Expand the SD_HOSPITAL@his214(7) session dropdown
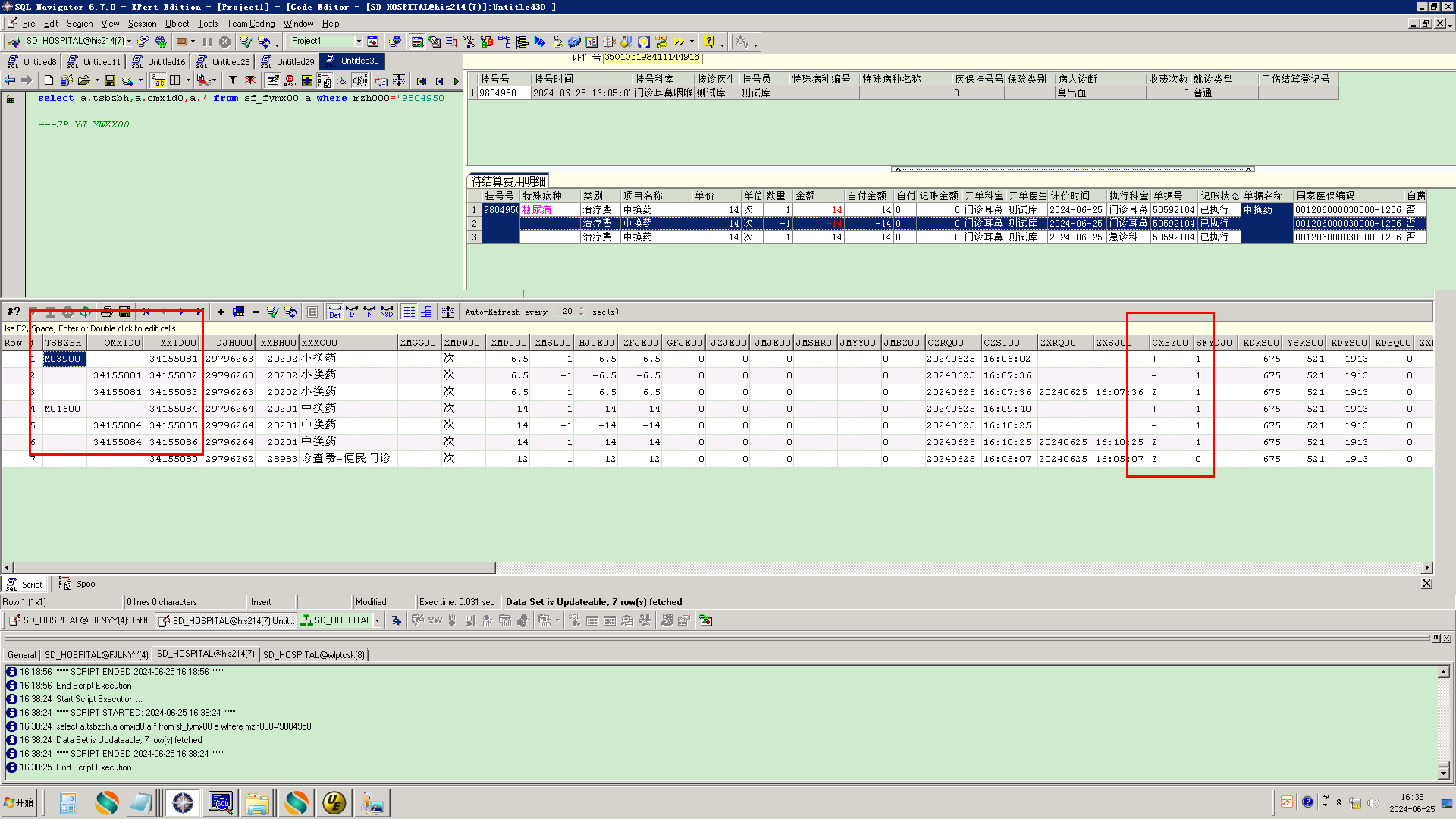Image resolution: width=1456 pixels, height=819 pixels. 130,42
